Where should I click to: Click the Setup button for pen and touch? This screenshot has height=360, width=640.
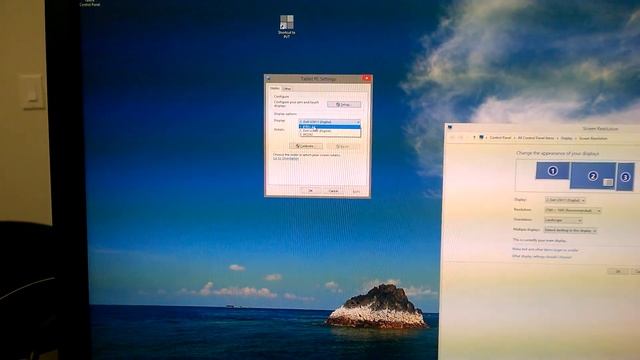(x=344, y=104)
